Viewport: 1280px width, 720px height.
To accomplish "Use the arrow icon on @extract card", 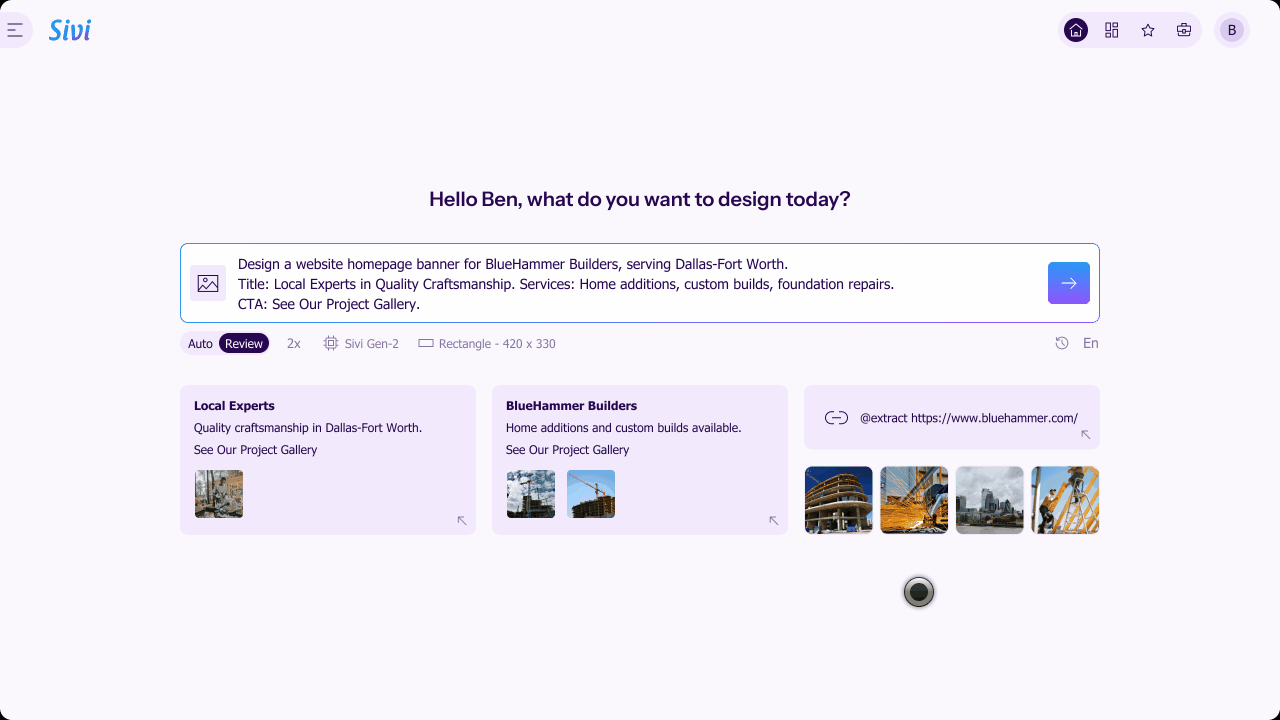I will (1086, 435).
